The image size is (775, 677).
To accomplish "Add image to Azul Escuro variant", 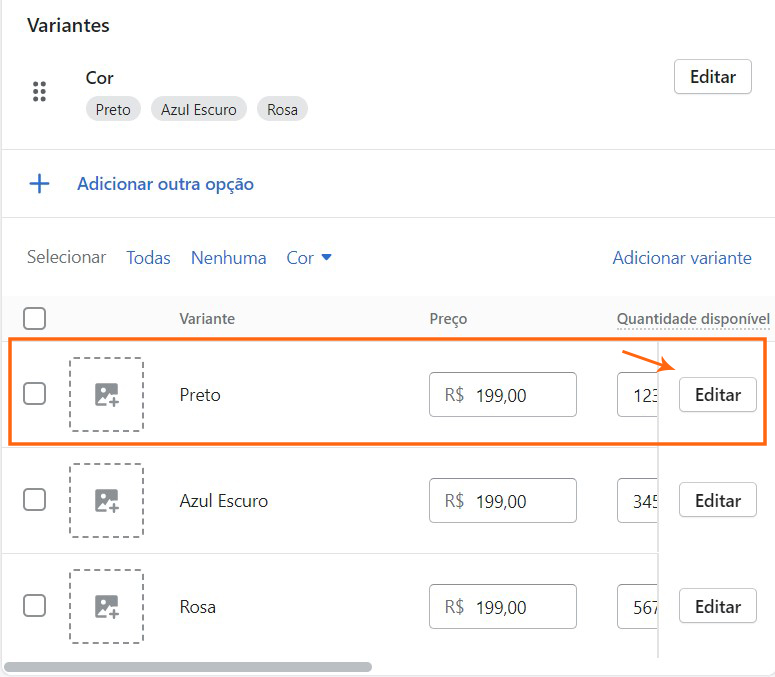I will (x=106, y=501).
